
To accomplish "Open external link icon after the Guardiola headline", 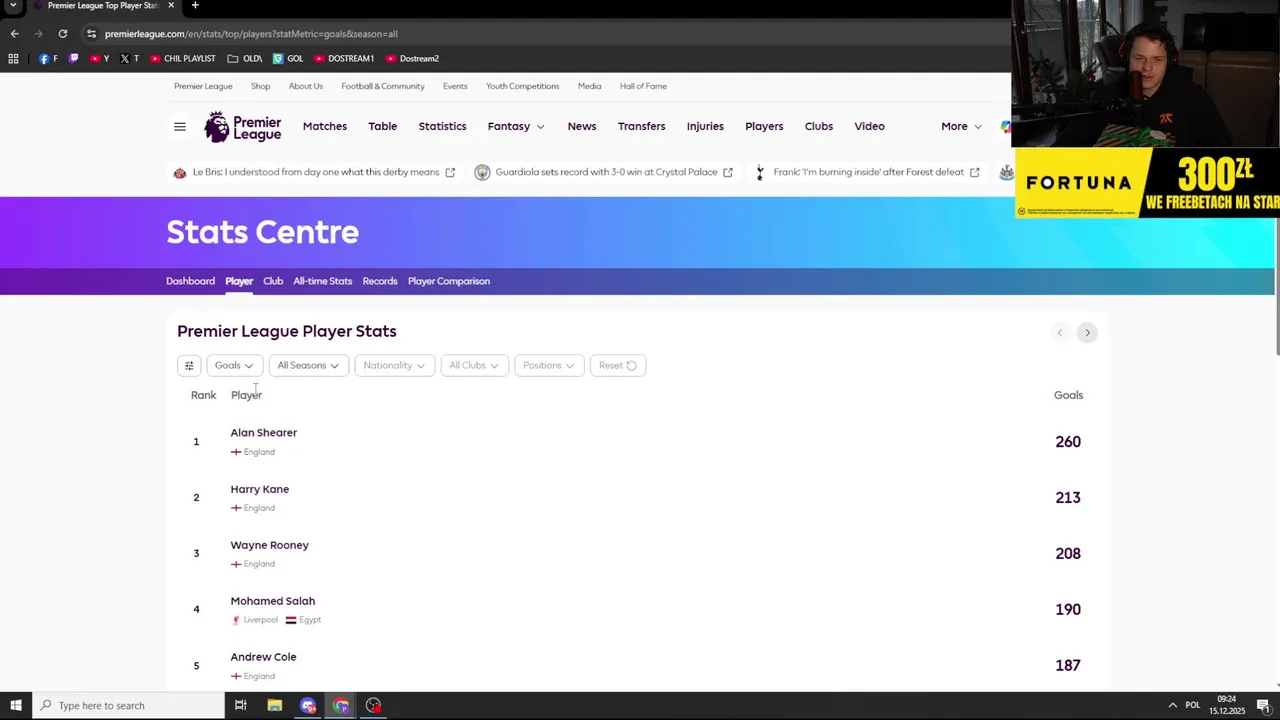I will coord(728,173).
